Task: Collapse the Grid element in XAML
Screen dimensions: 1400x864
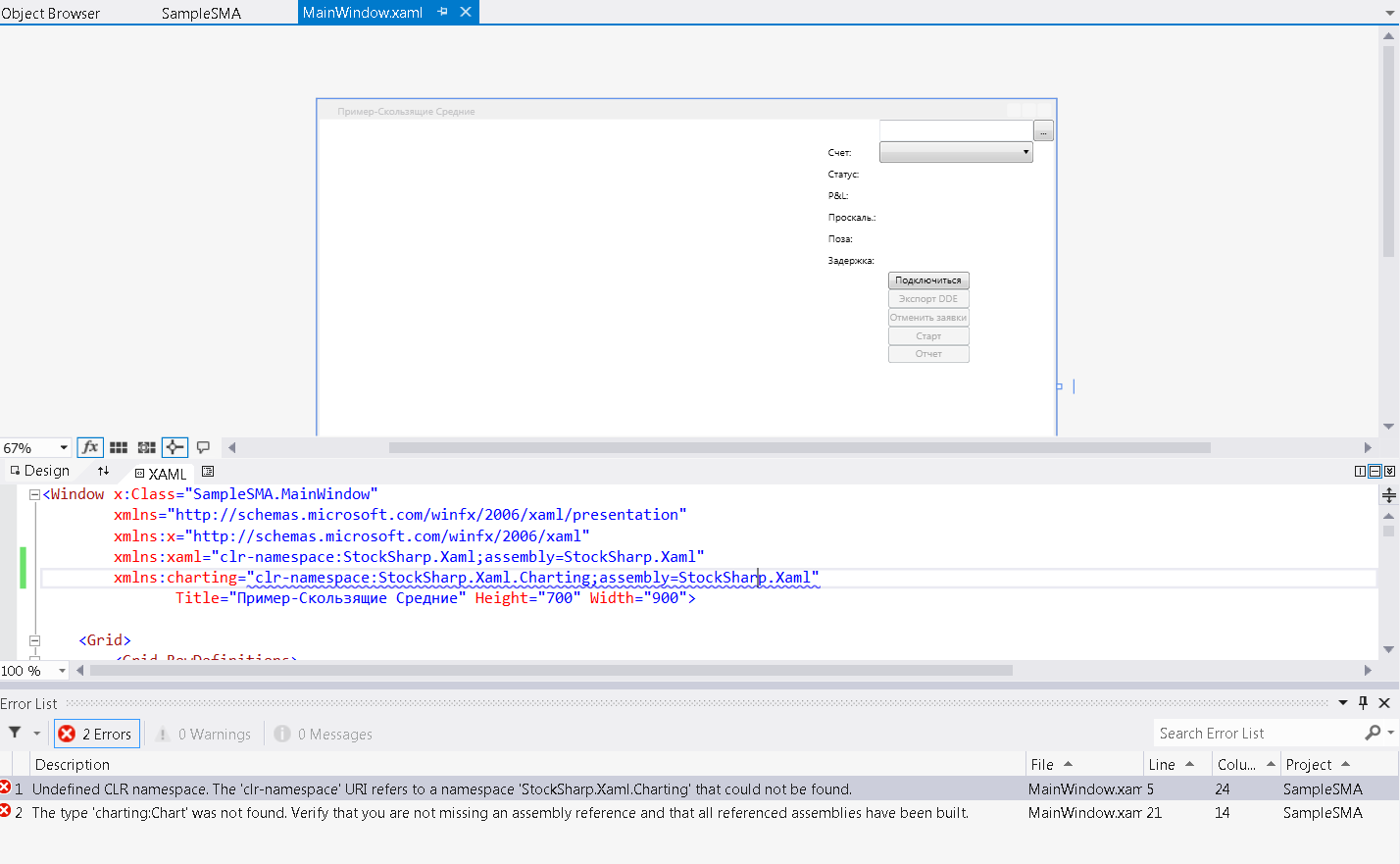Action: 34,640
